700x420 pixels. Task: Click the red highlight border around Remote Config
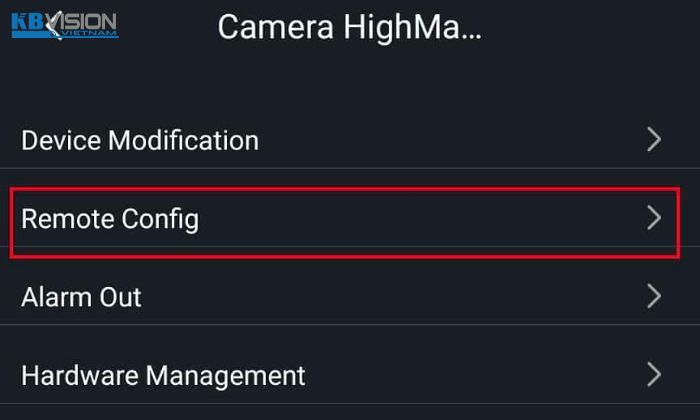pos(345,189)
